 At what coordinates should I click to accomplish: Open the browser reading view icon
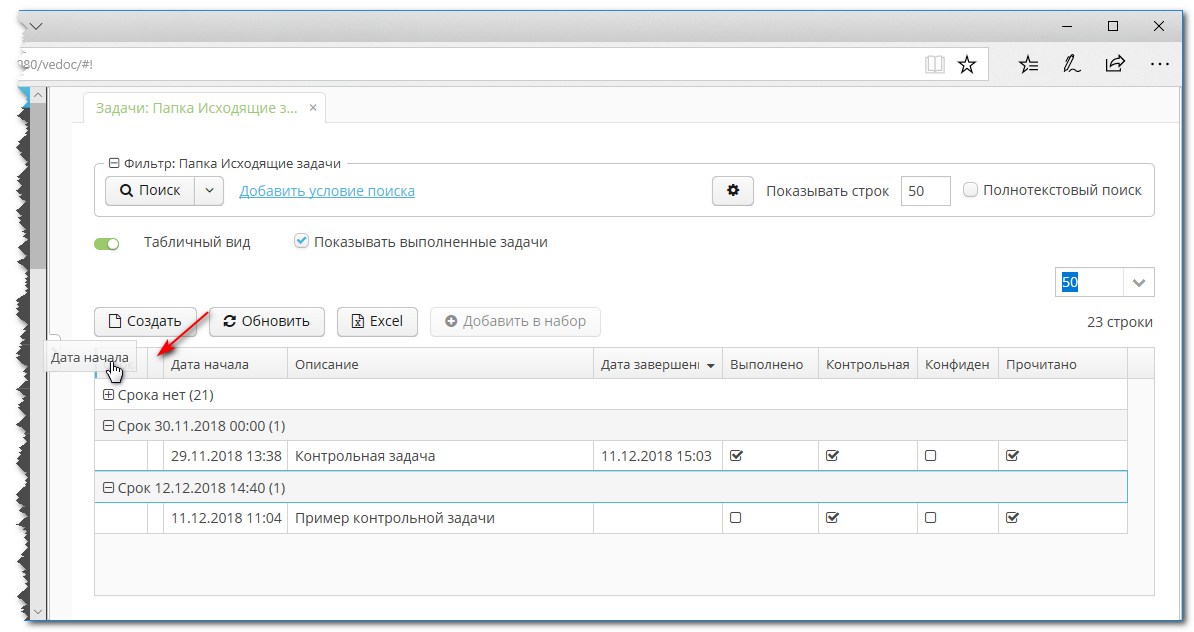click(x=934, y=65)
